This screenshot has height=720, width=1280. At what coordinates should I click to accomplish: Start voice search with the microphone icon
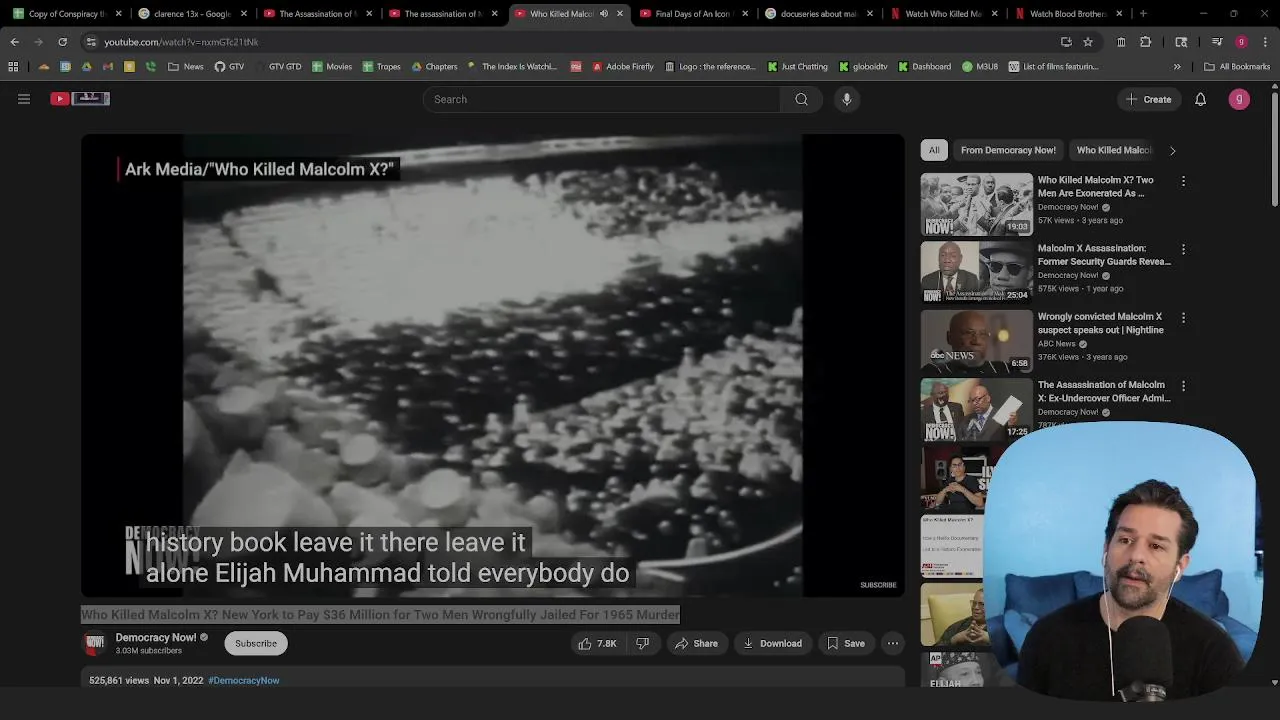(847, 99)
